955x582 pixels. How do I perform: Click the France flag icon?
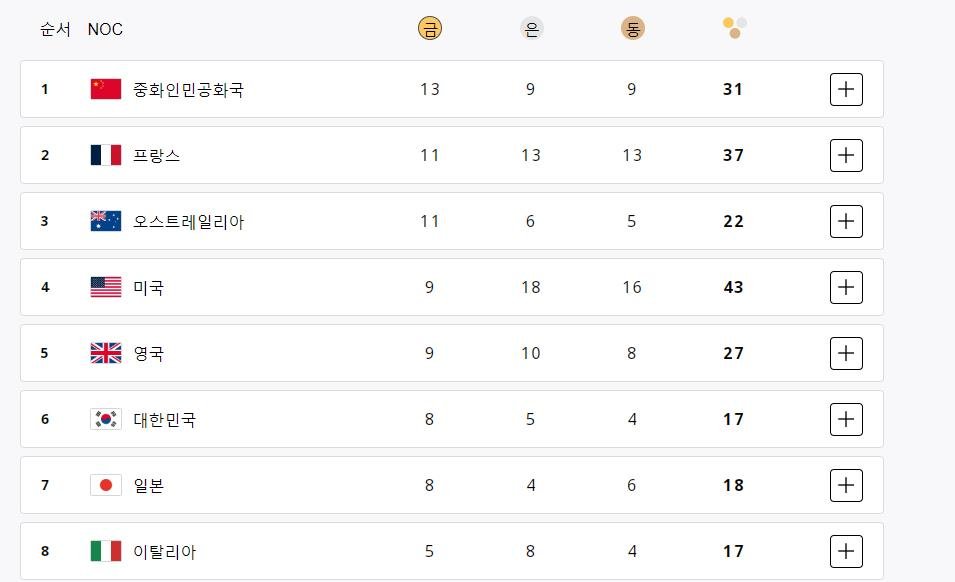pos(105,155)
